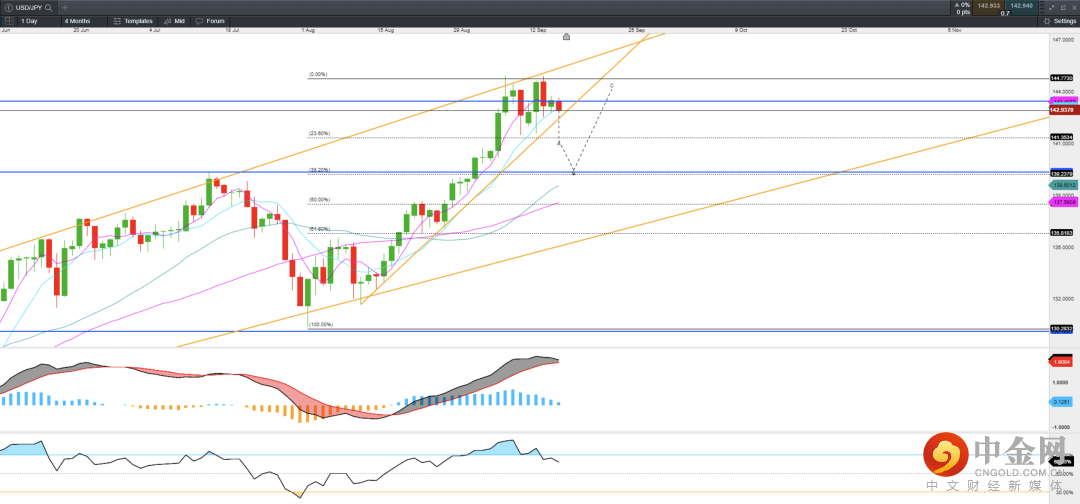The height and width of the screenshot is (504, 1080).
Task: Click the red MACD value tag 1.9004
Action: coord(1061,361)
